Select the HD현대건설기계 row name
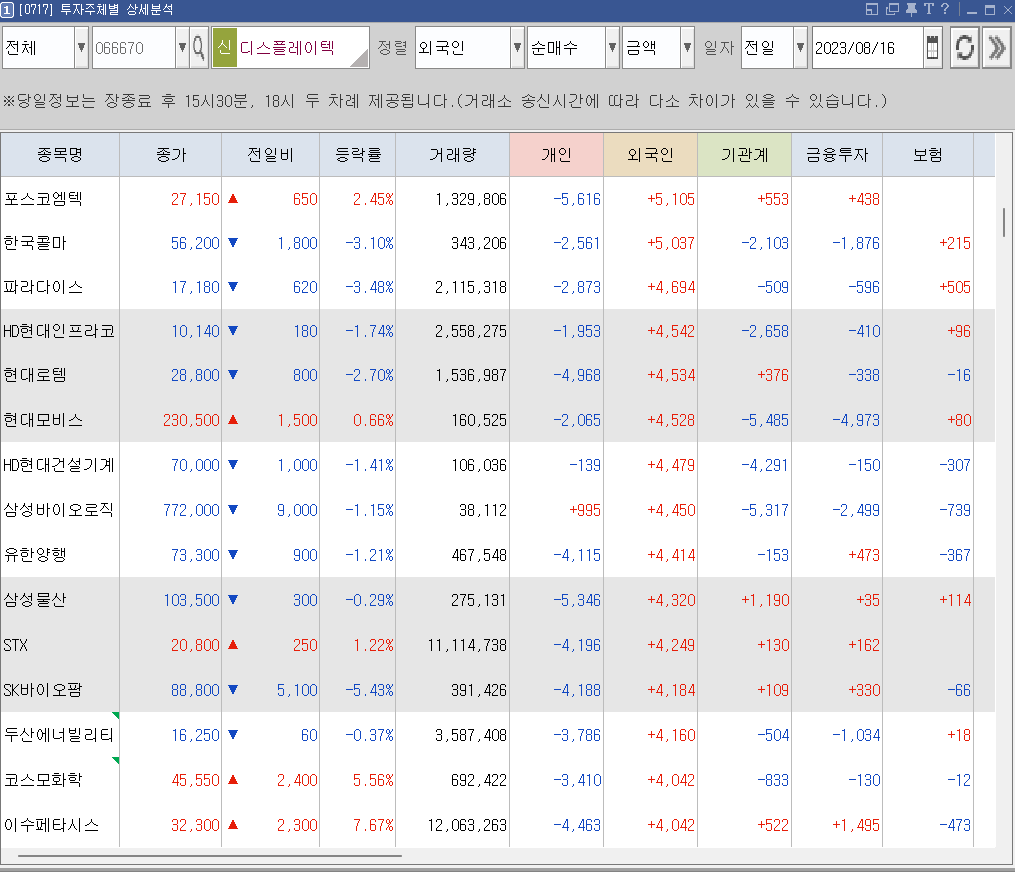This screenshot has width=1015, height=872. click(x=59, y=465)
